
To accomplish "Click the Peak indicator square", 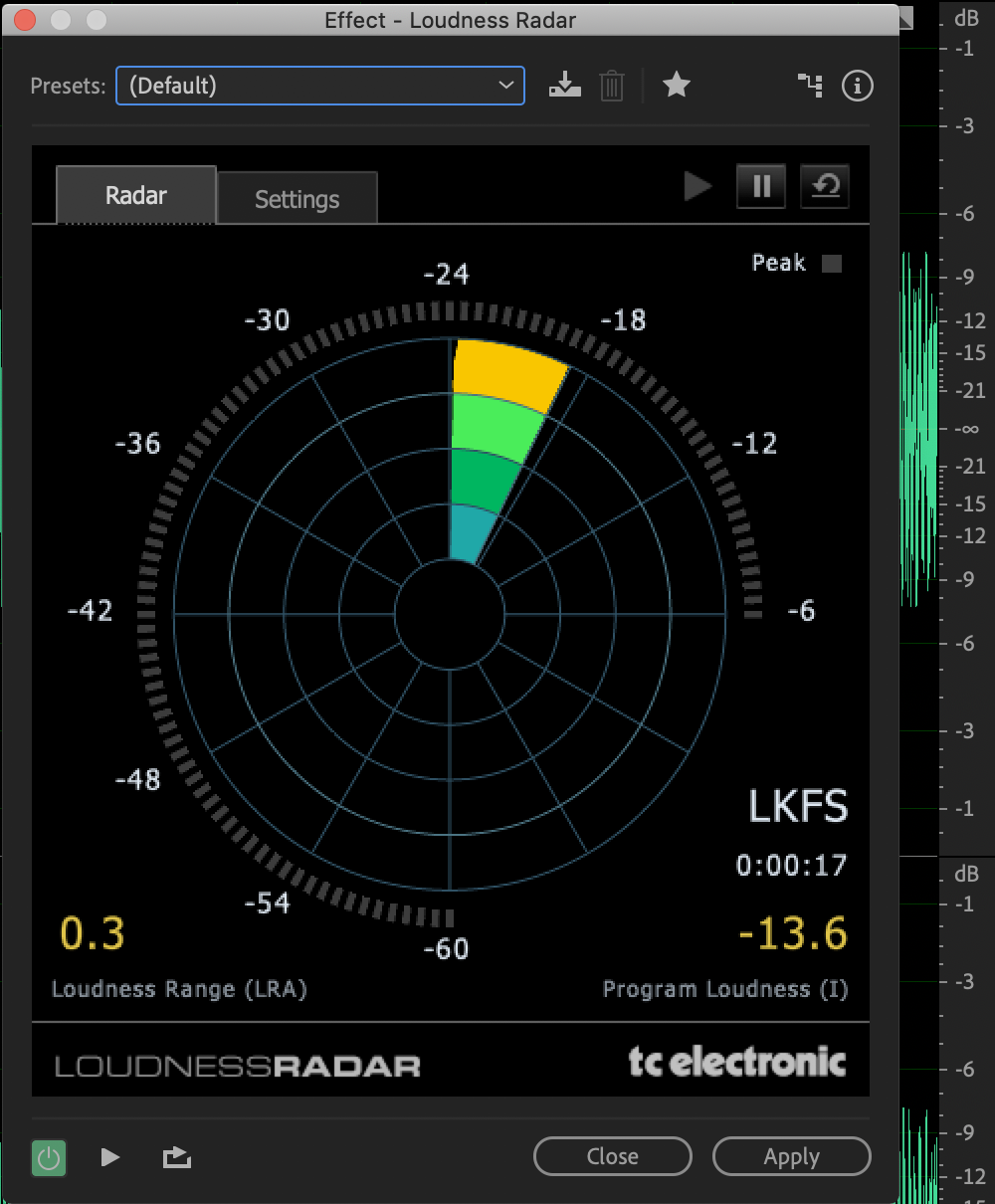I will (832, 263).
